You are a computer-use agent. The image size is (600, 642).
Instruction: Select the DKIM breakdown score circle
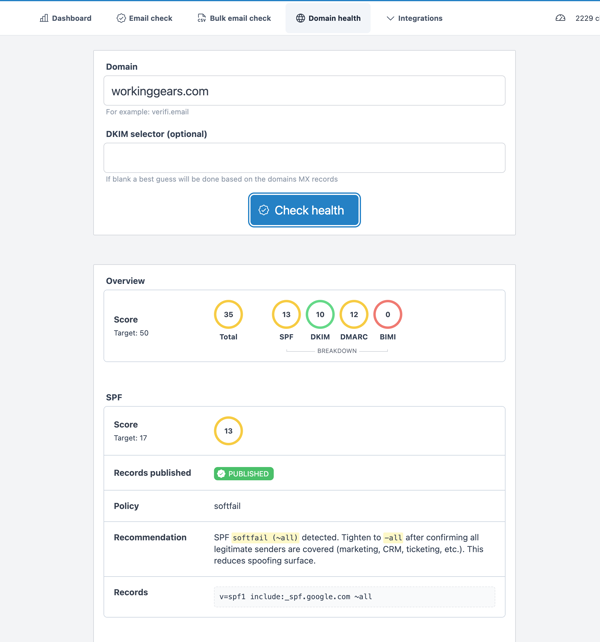320,314
